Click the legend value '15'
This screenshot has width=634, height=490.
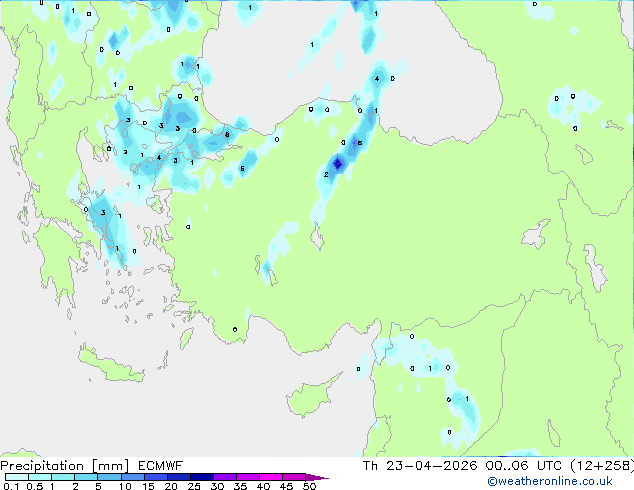(x=148, y=486)
